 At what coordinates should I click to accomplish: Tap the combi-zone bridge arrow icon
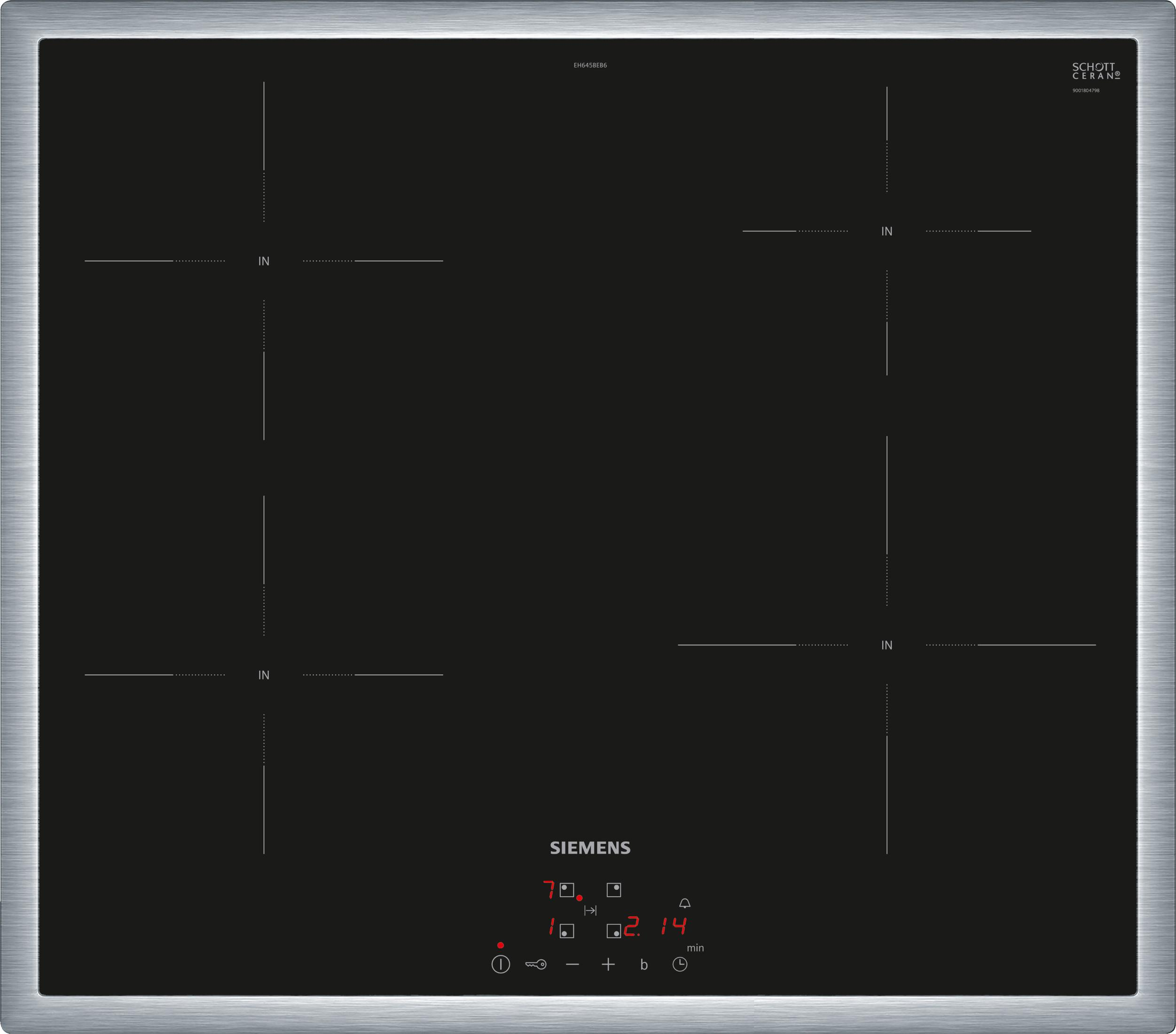[590, 910]
